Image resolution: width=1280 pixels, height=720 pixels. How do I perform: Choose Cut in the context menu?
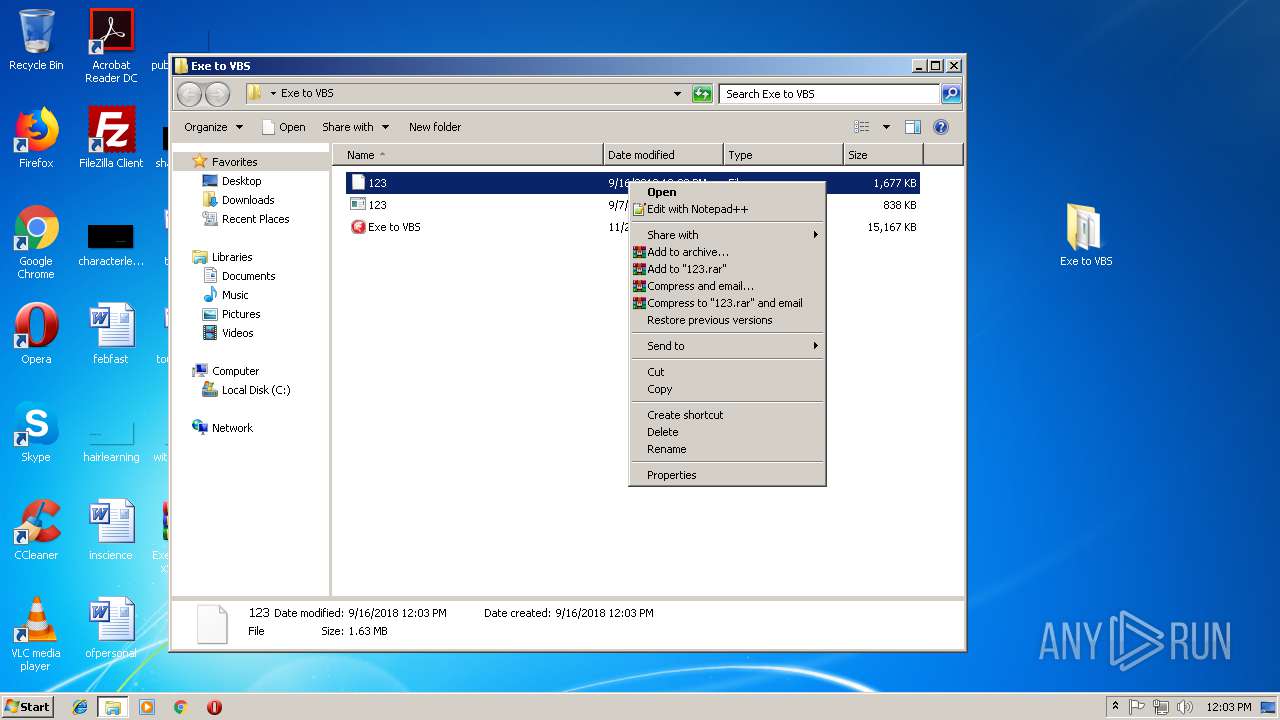tap(727, 372)
